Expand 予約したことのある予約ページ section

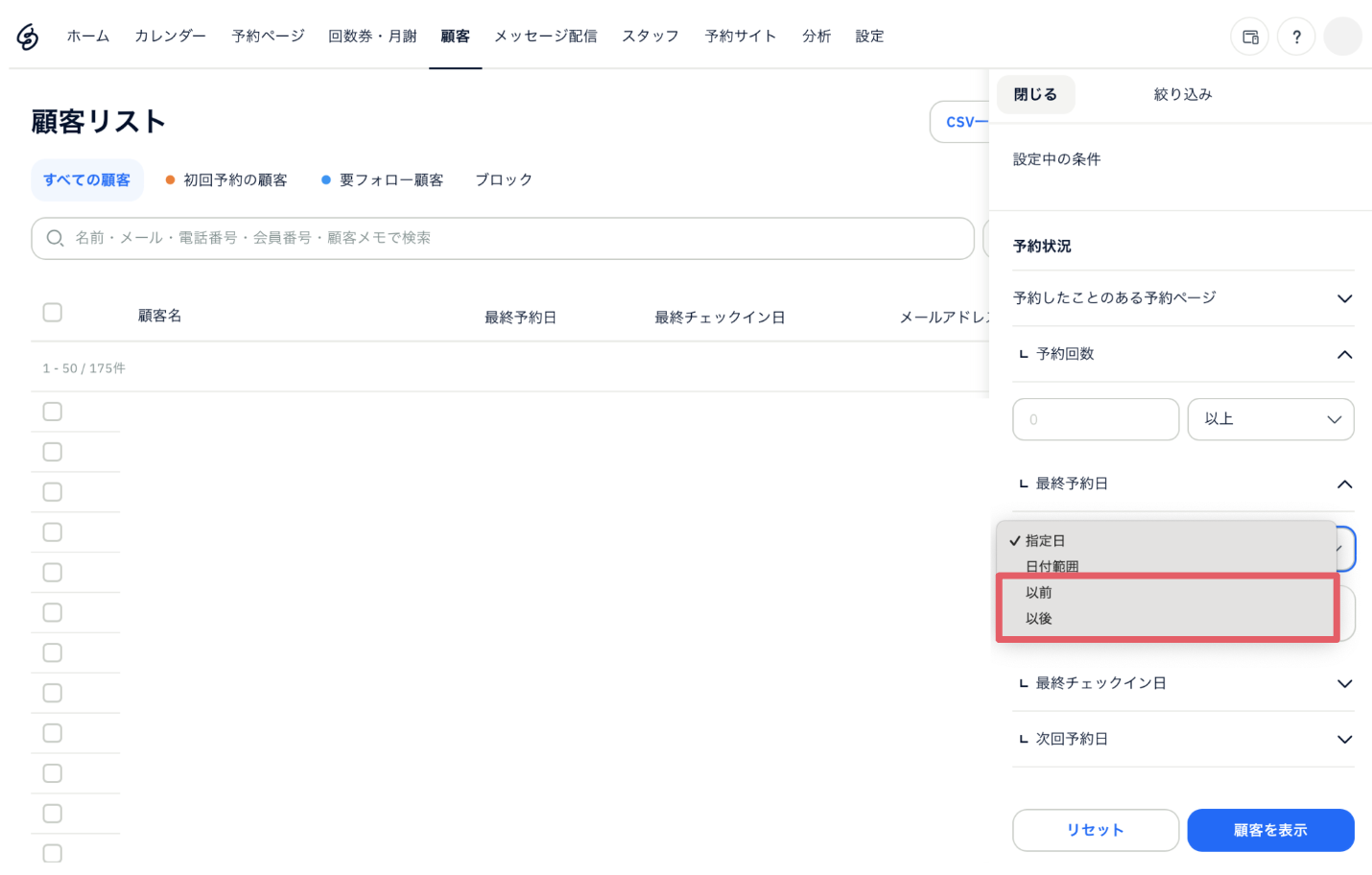1183,298
